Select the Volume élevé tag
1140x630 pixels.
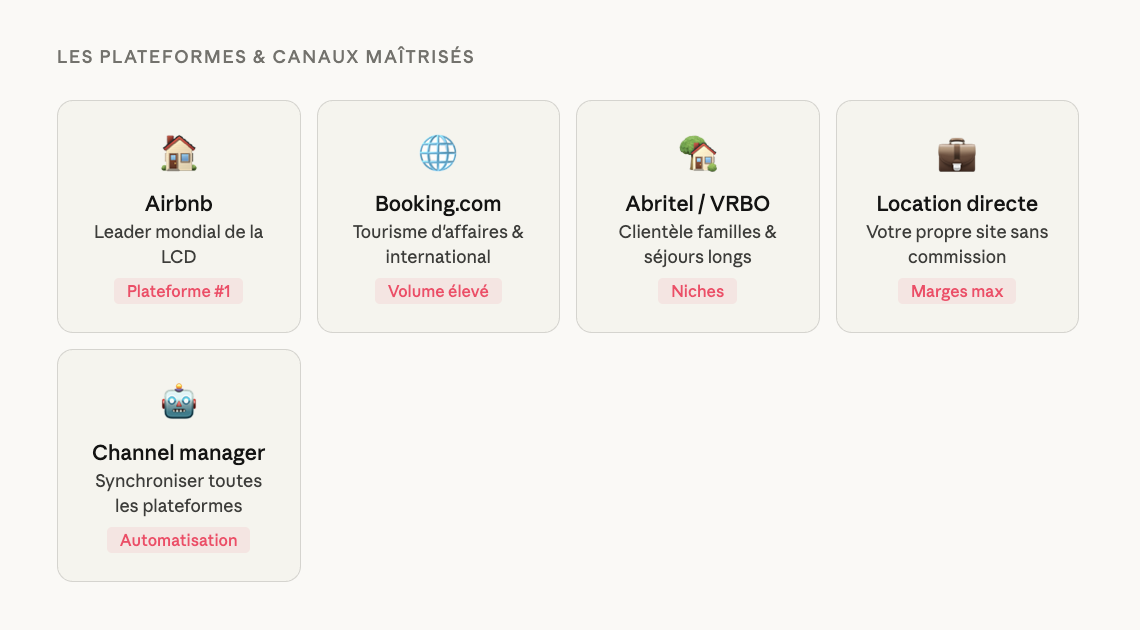click(438, 291)
